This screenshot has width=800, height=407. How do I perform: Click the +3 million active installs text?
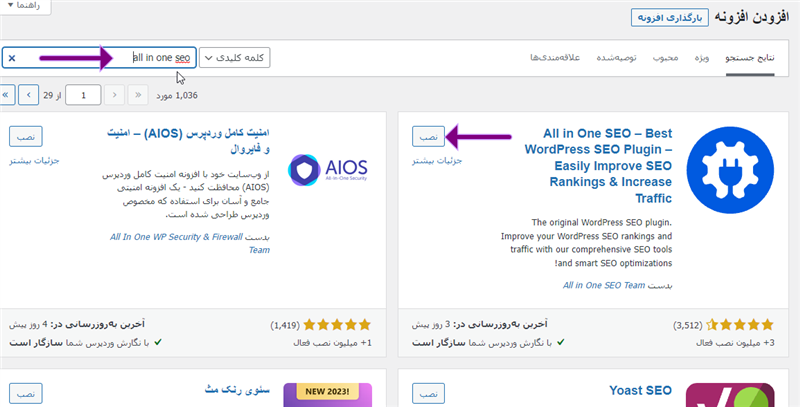tap(735, 343)
